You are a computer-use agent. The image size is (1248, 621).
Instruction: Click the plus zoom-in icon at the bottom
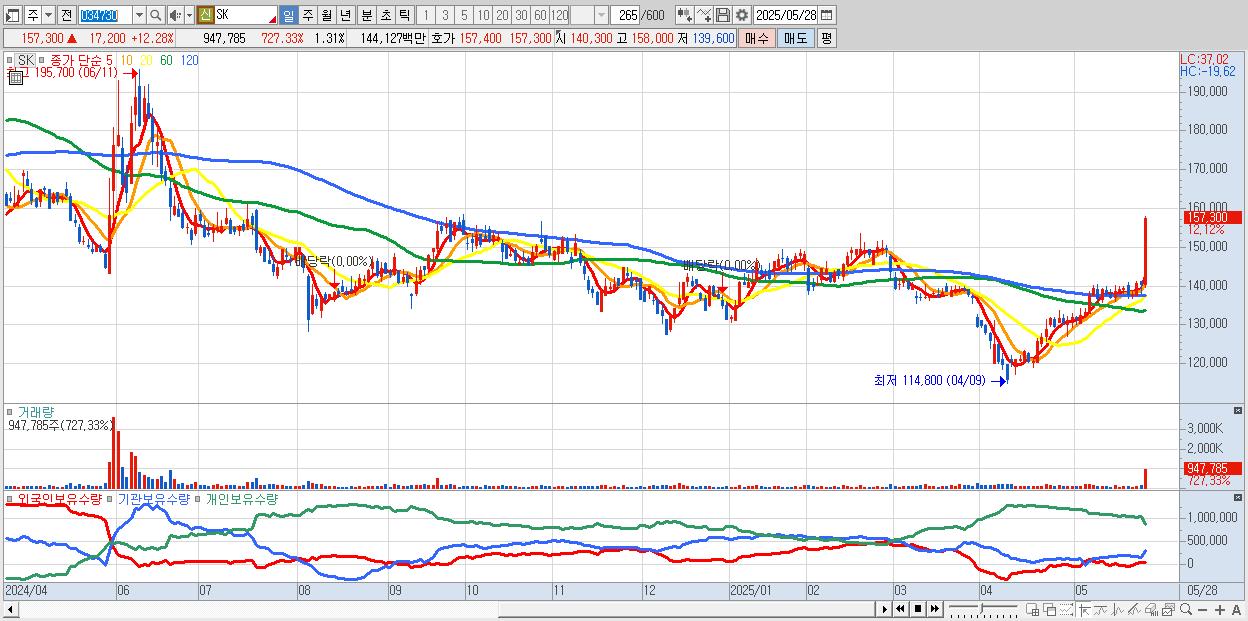1220,609
